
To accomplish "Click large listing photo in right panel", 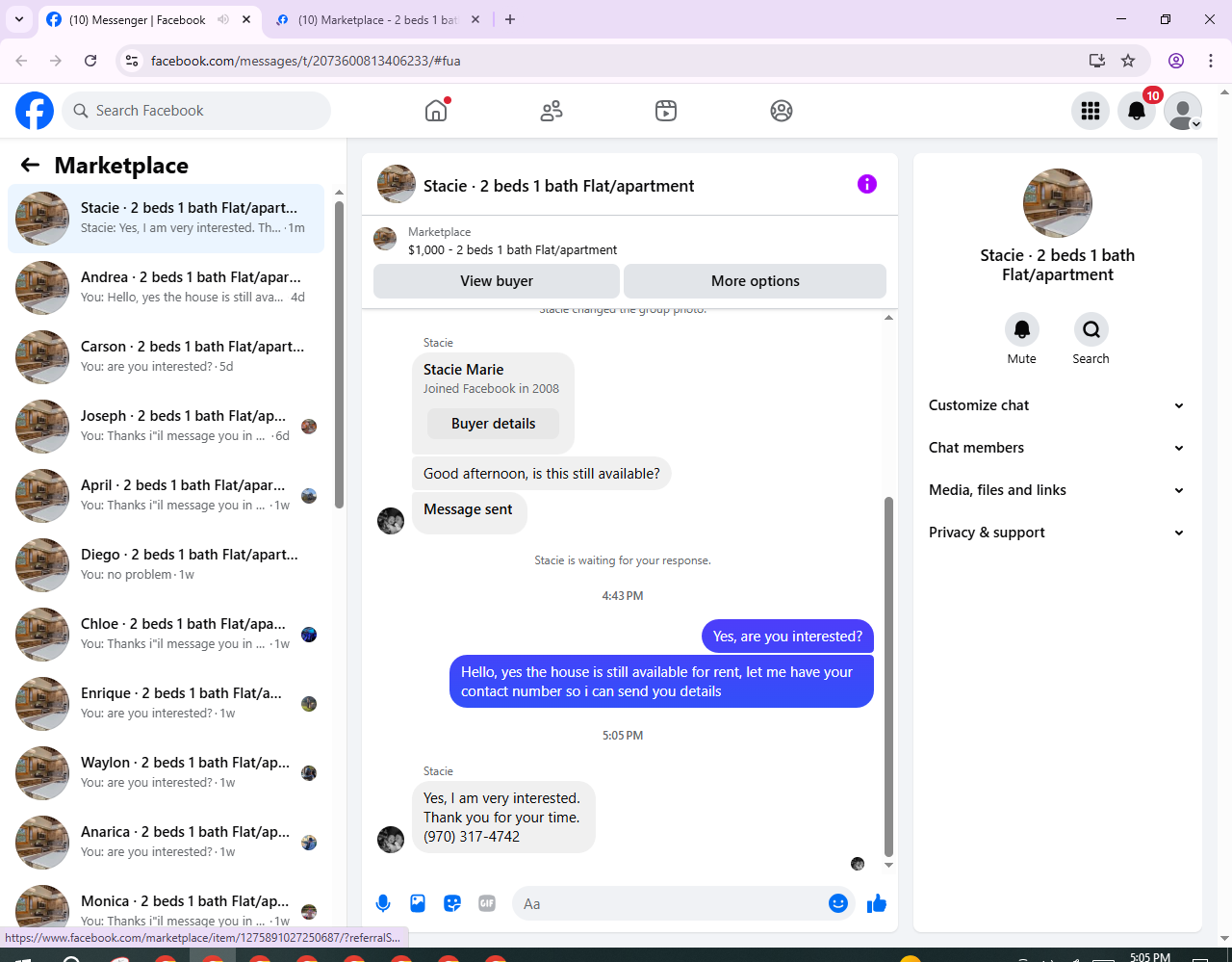I will pyautogui.click(x=1058, y=203).
